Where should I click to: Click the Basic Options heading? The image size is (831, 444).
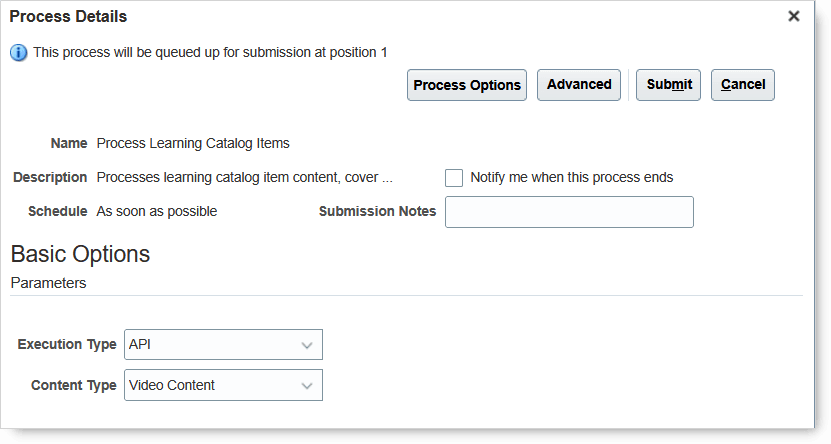point(80,254)
